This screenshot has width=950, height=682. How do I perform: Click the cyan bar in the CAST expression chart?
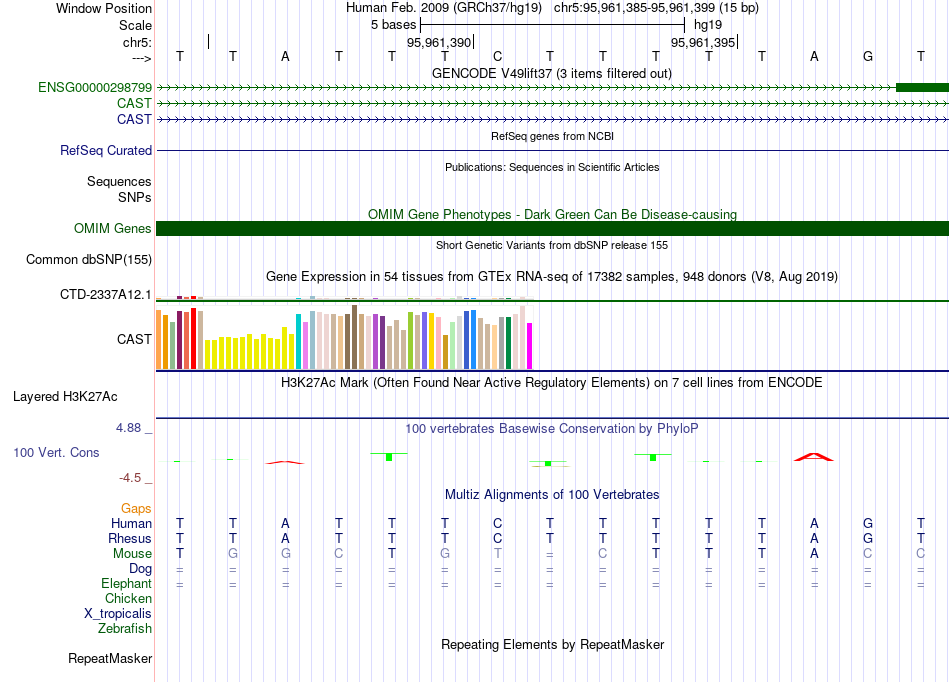(299, 342)
